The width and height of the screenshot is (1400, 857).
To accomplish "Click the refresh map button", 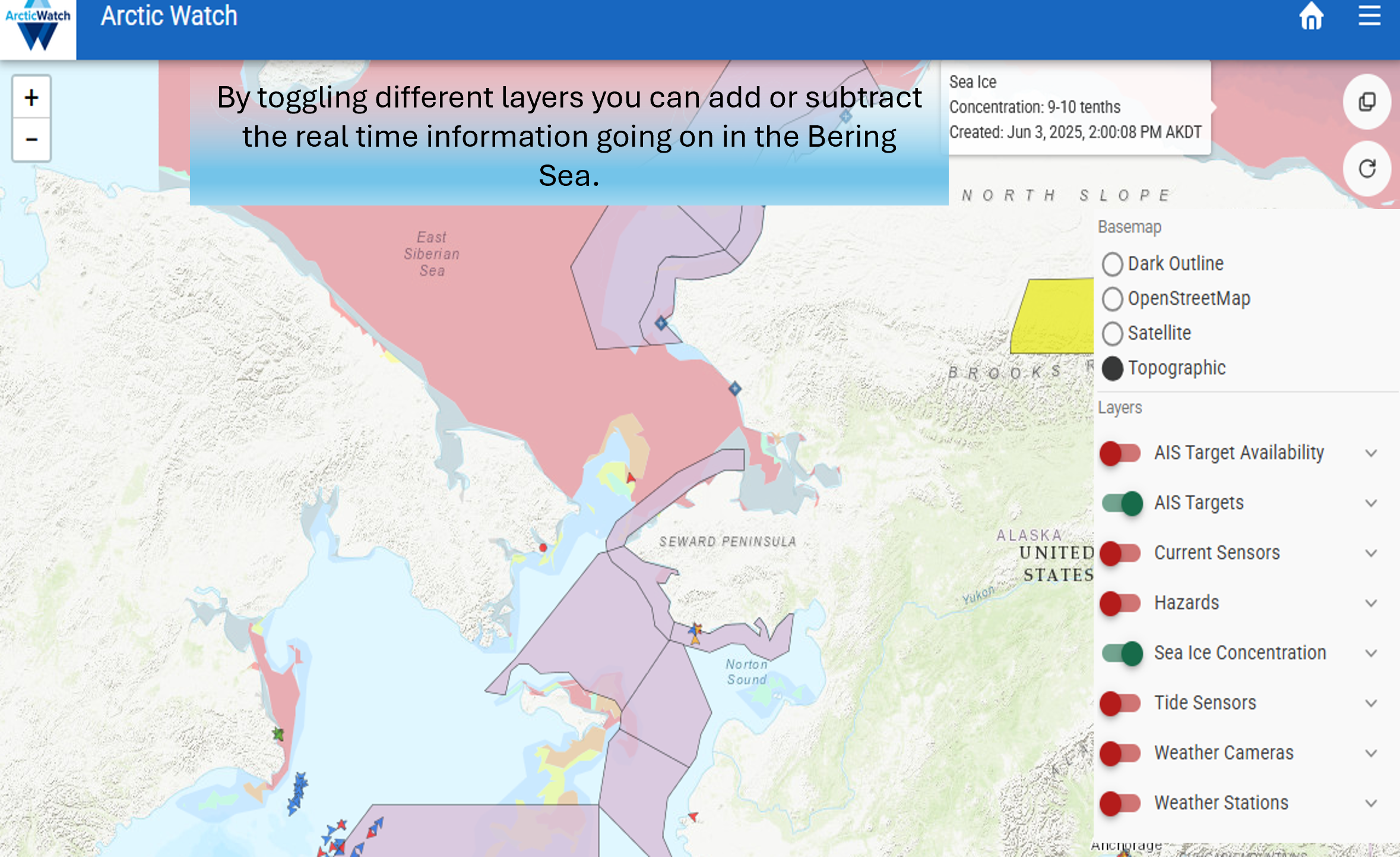I will (1367, 169).
